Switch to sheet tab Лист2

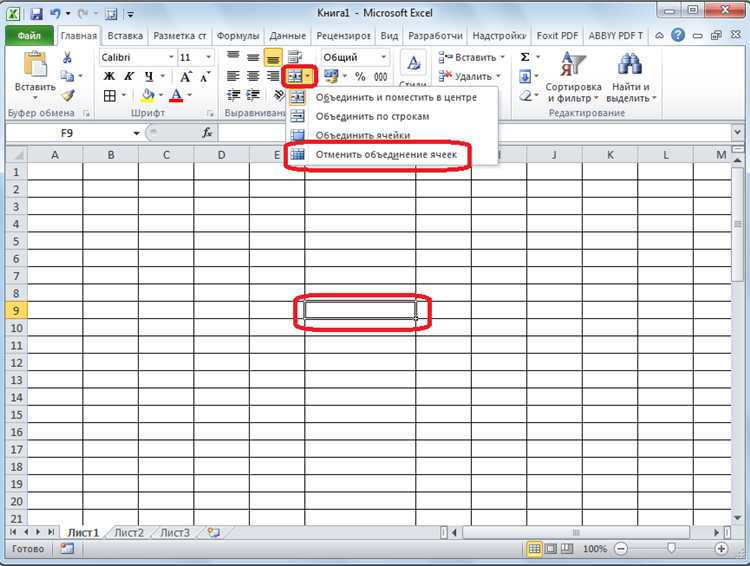point(129,533)
